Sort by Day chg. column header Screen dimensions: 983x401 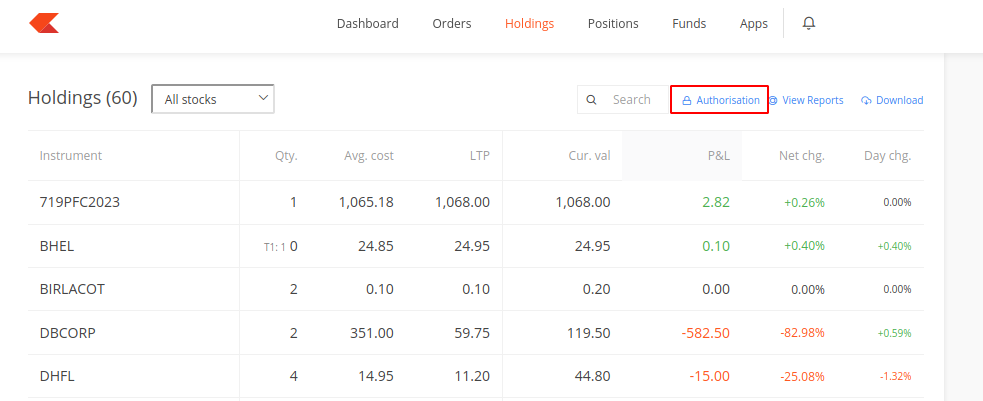[887, 156]
